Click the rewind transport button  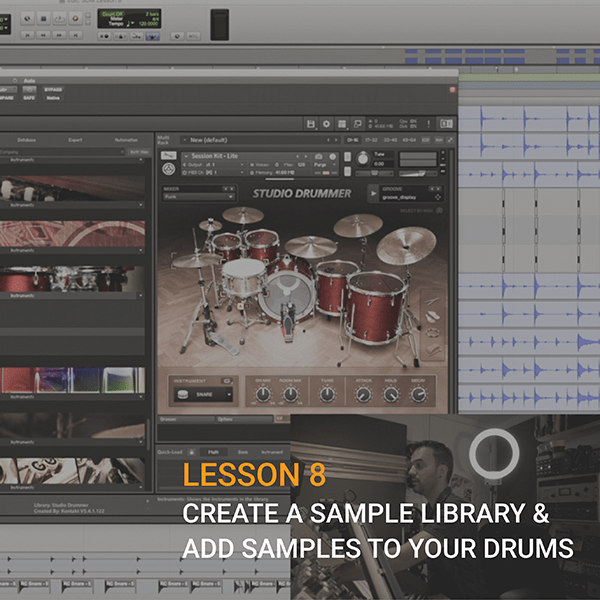pos(43,35)
